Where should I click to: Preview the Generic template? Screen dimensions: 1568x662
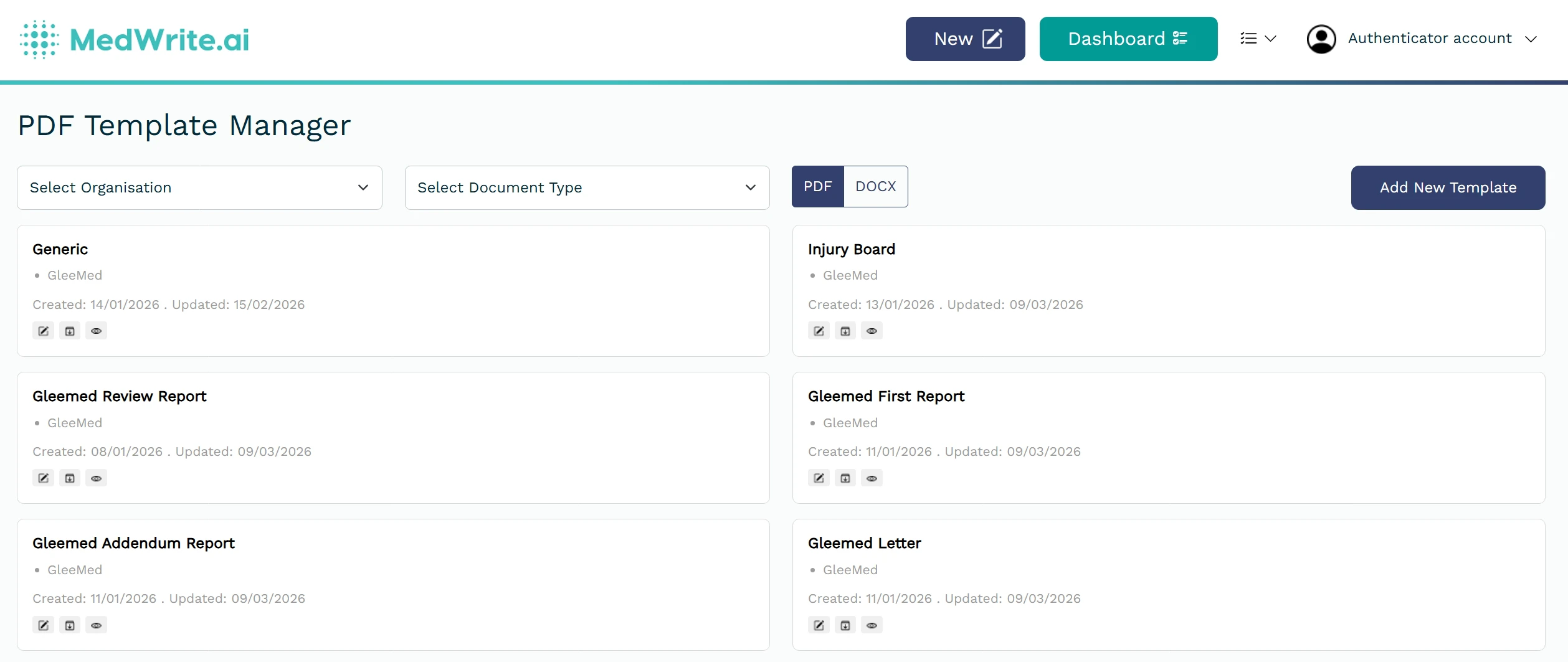pyautogui.click(x=96, y=331)
